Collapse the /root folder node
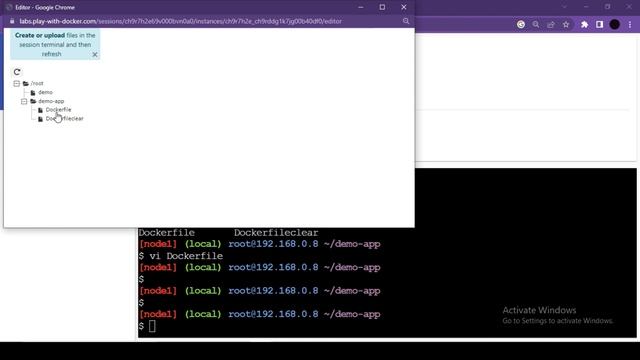The width and height of the screenshot is (640, 360). pyautogui.click(x=16, y=83)
